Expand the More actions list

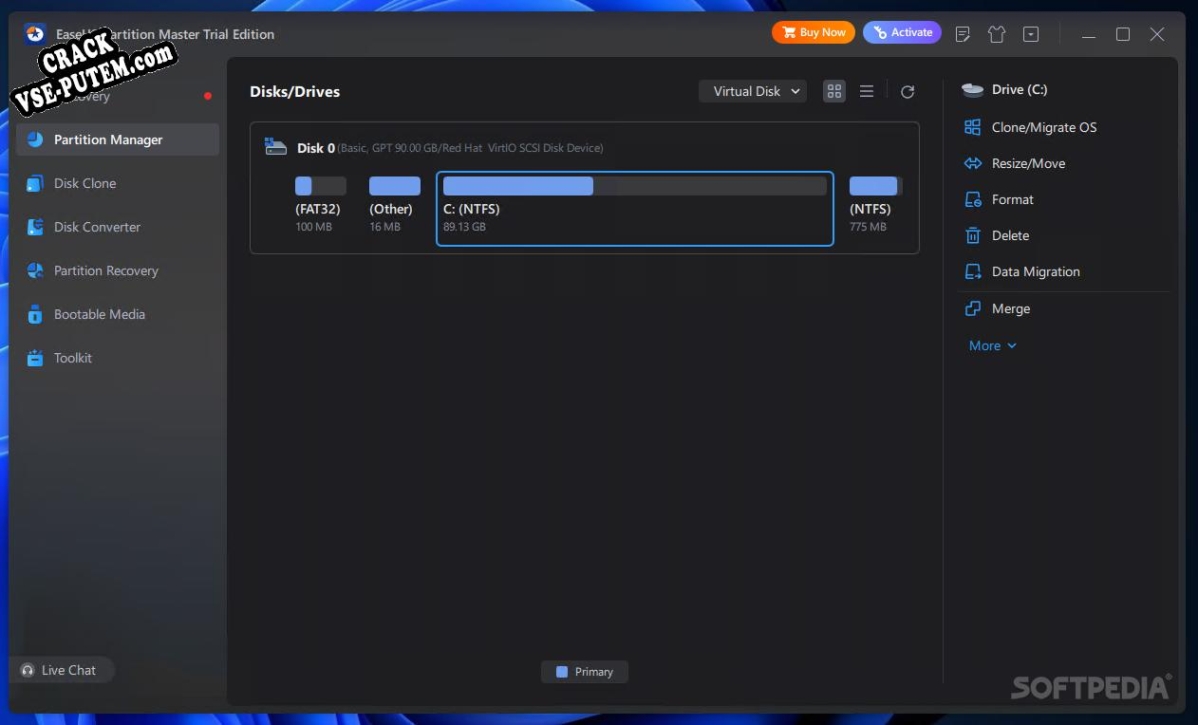tap(992, 345)
